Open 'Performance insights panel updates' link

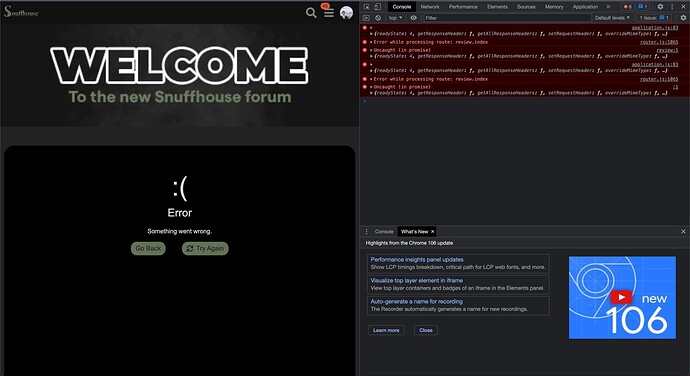[417, 259]
